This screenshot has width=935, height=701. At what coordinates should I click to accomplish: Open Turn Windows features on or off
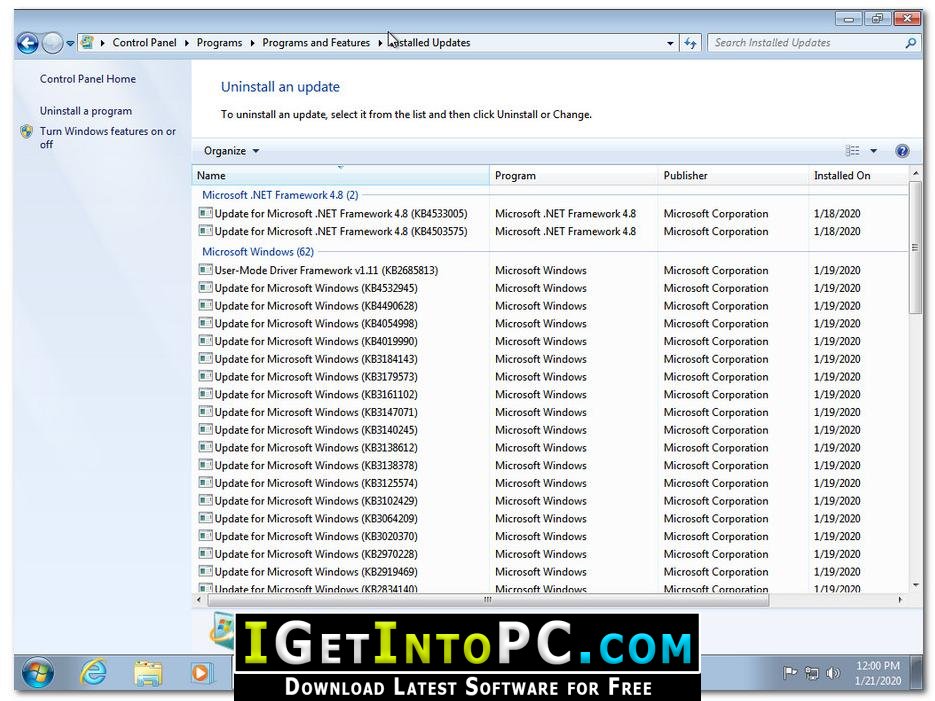pos(107,138)
